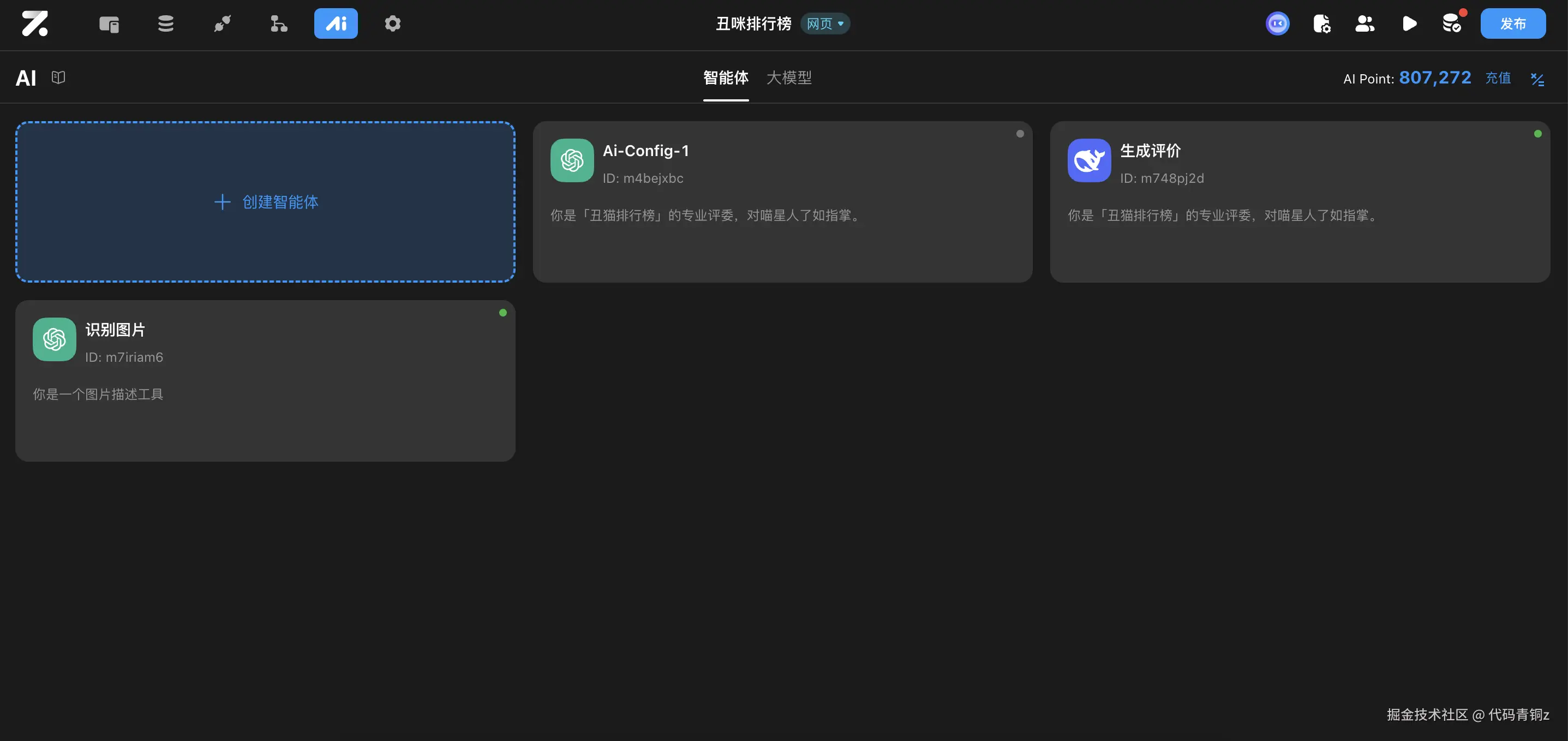Open the UI pages editor icon
Image resolution: width=1568 pixels, height=741 pixels.
click(x=109, y=24)
